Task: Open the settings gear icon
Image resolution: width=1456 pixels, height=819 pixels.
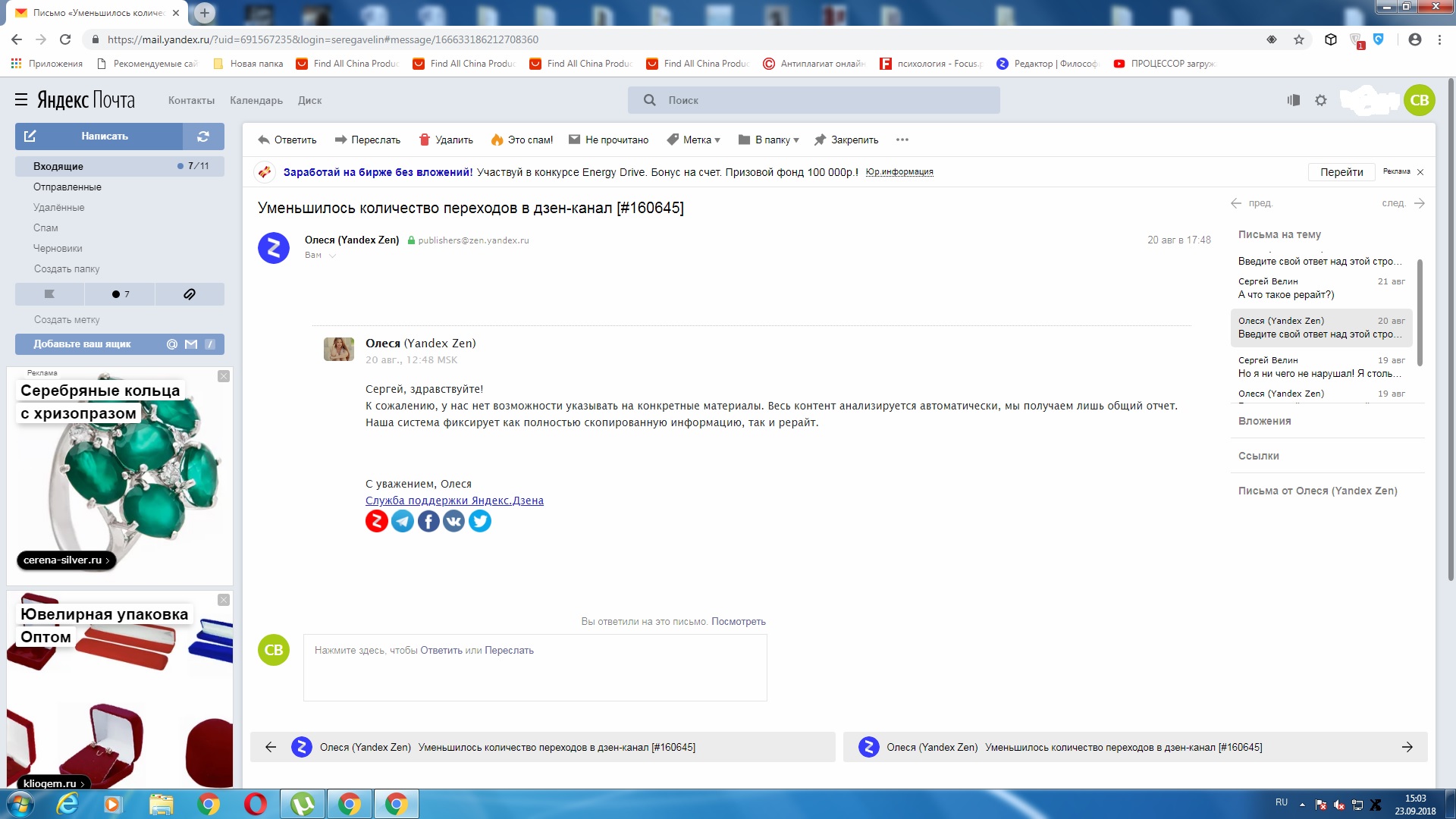Action: tap(1321, 100)
